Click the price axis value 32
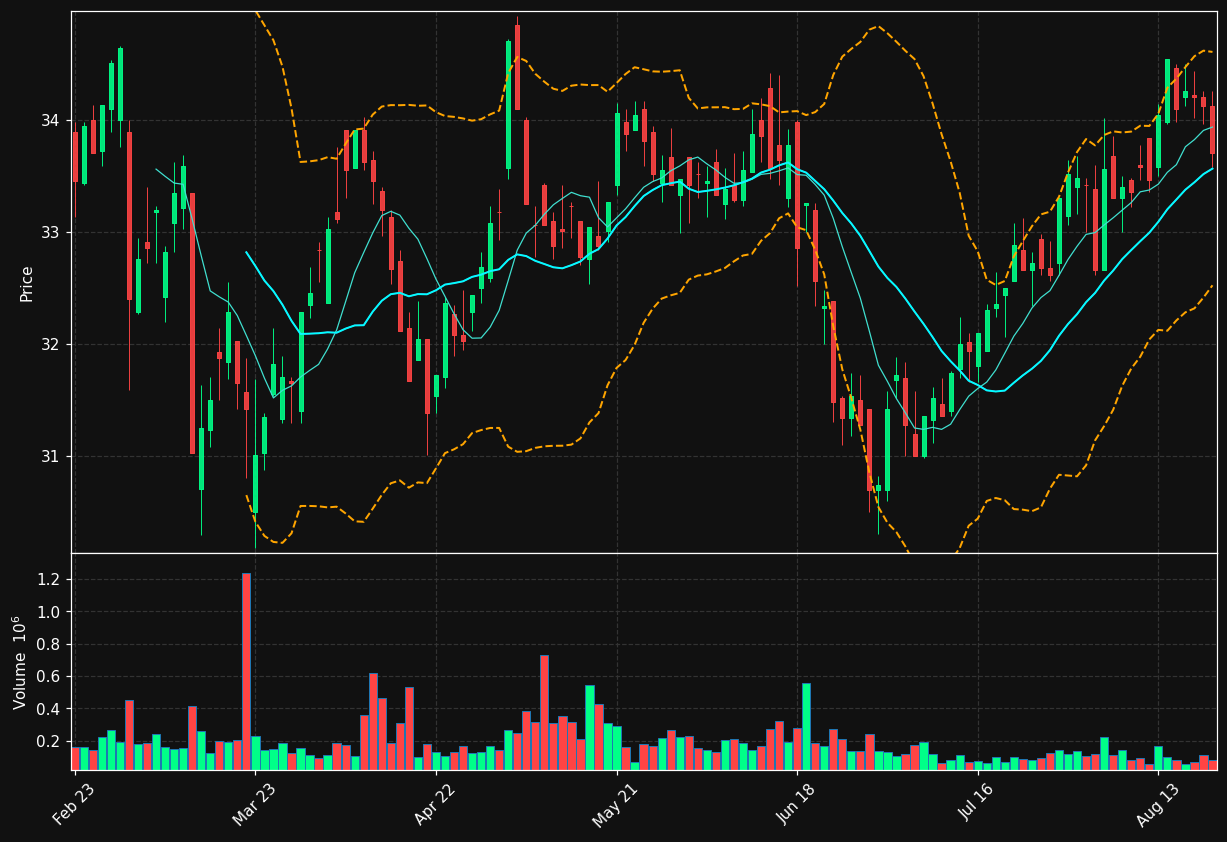 (49, 345)
